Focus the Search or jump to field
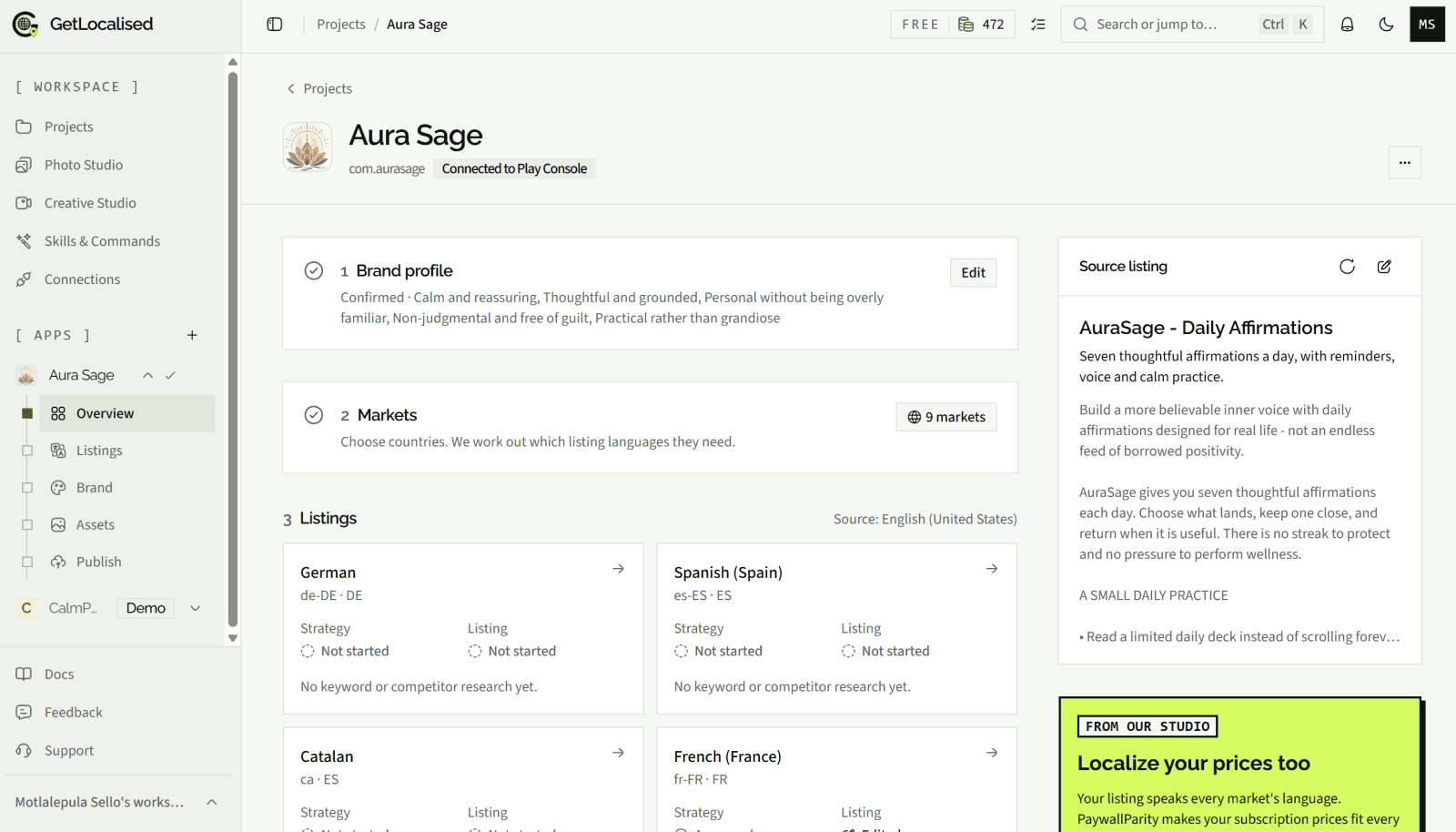 pyautogui.click(x=1193, y=25)
